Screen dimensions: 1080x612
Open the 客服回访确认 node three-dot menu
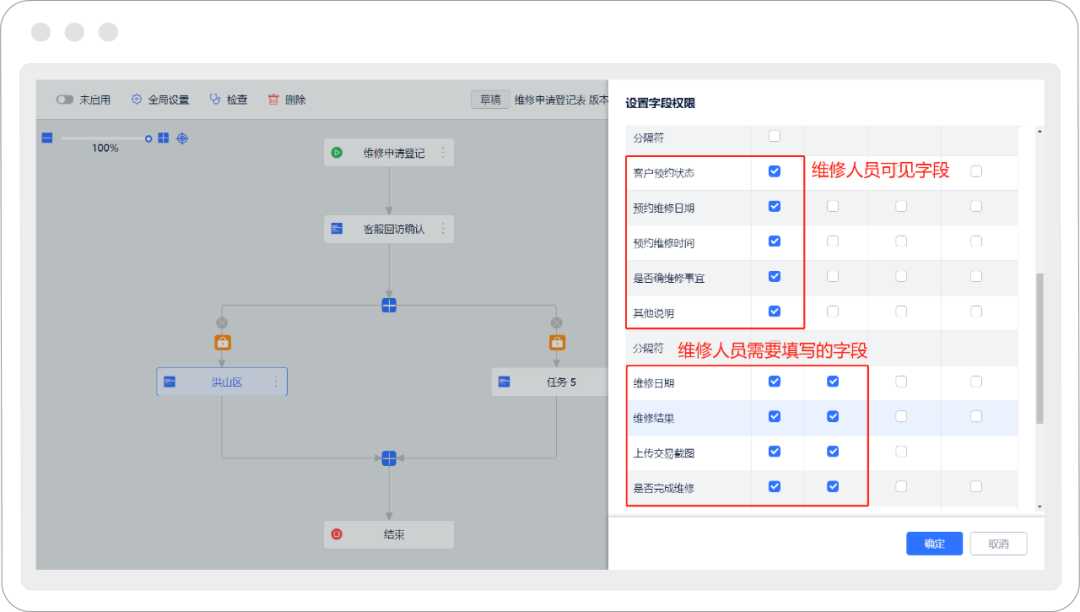click(443, 229)
